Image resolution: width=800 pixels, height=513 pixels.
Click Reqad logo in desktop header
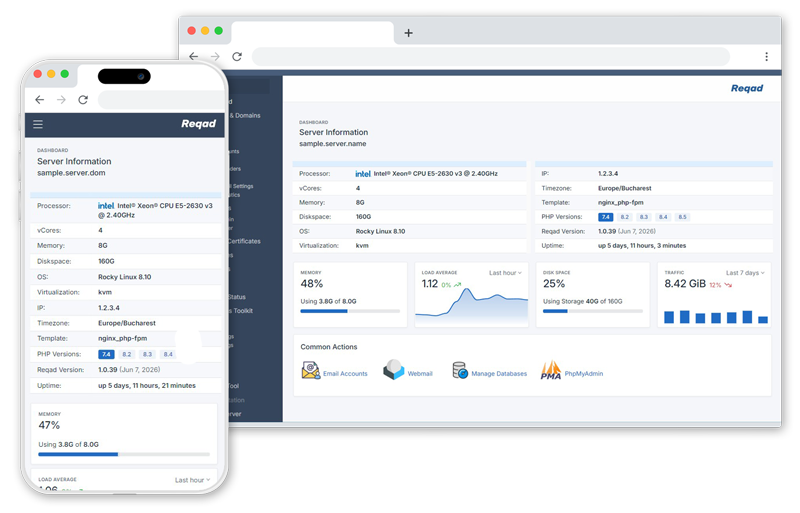[x=747, y=88]
